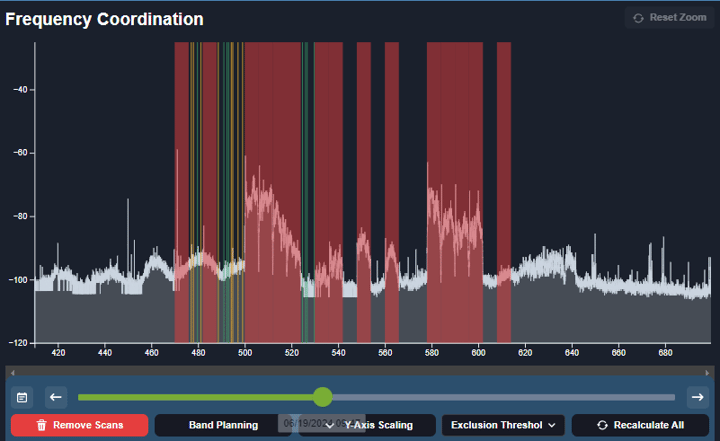Advance to next scan with right arrow

pyautogui.click(x=698, y=397)
